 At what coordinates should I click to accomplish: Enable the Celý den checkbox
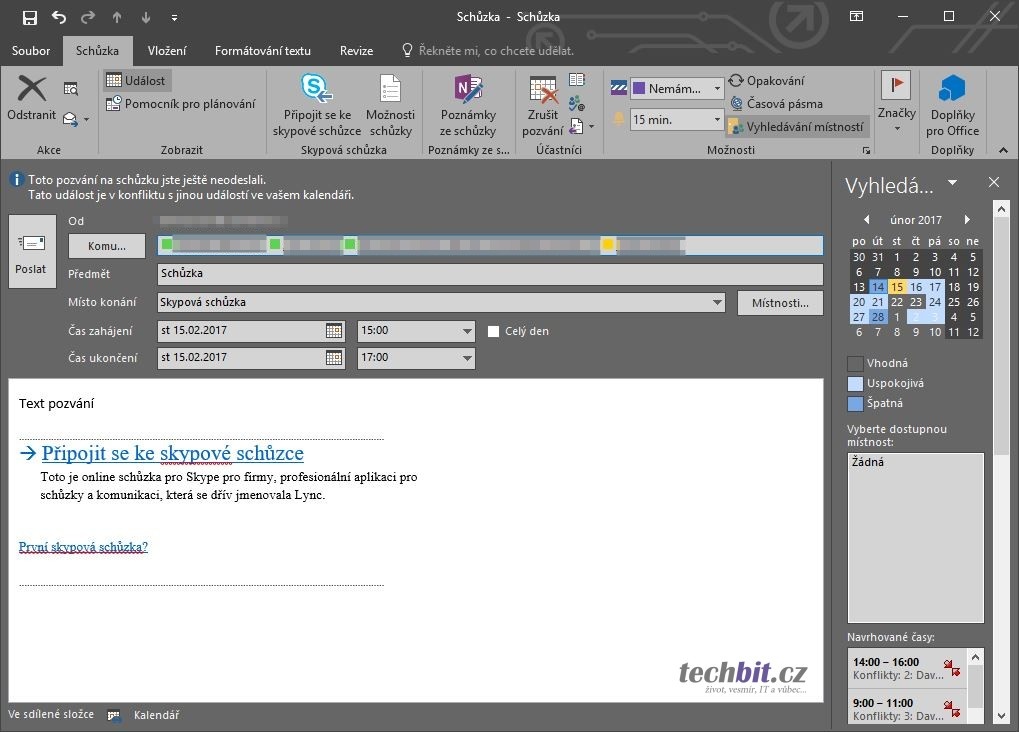pos(494,331)
